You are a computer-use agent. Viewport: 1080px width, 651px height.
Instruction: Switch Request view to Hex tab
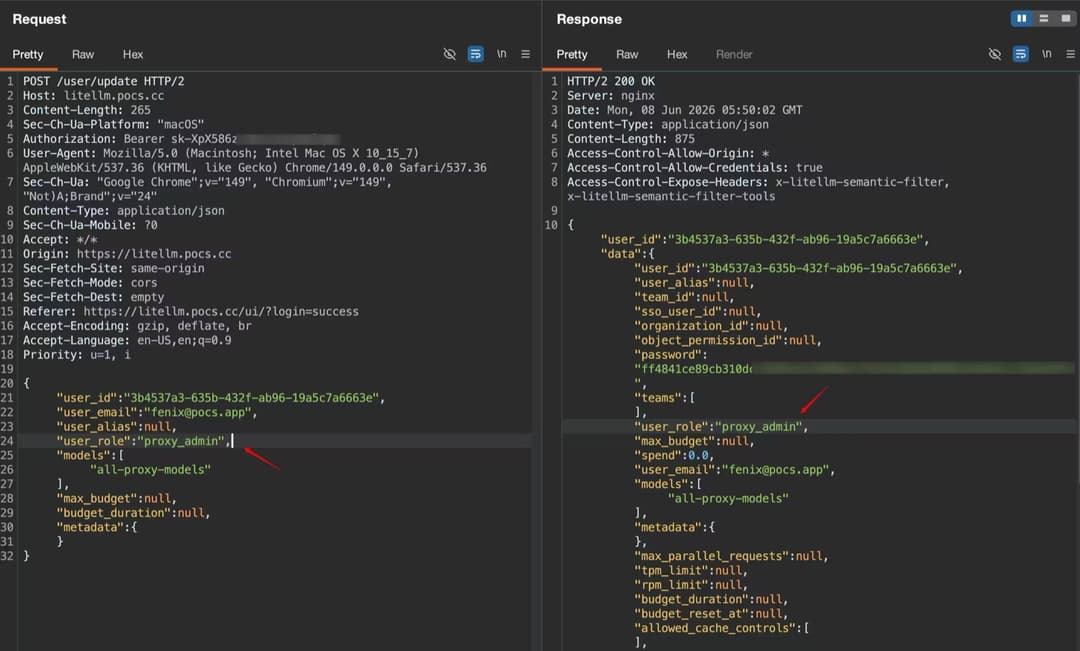(133, 54)
